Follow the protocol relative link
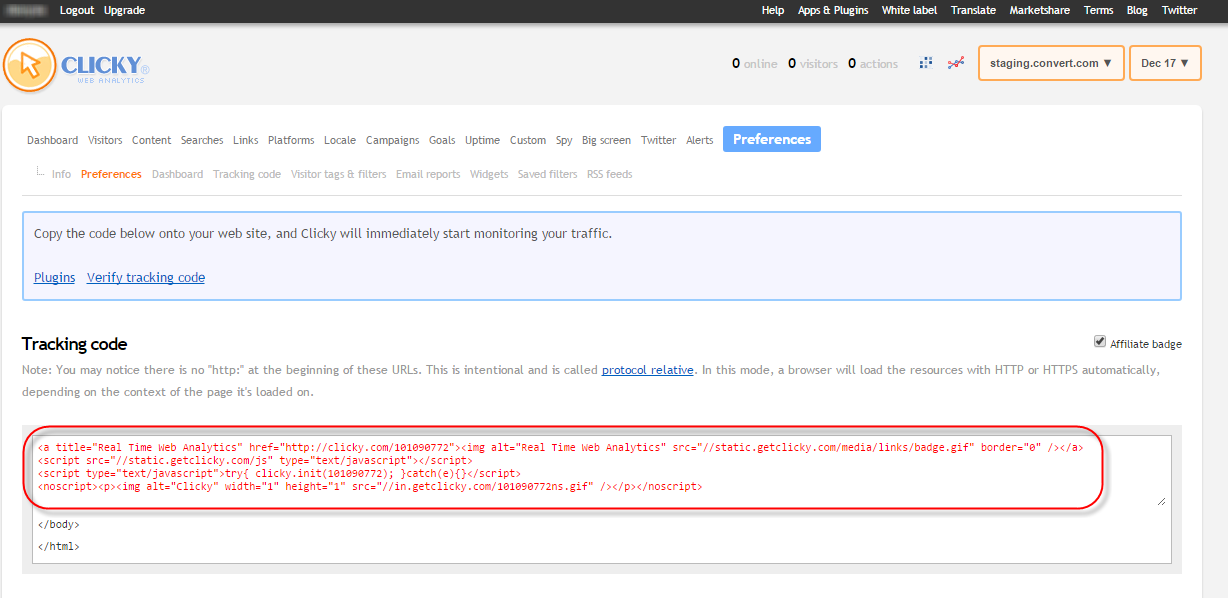Screen dimensions: 1228x598 point(647,369)
